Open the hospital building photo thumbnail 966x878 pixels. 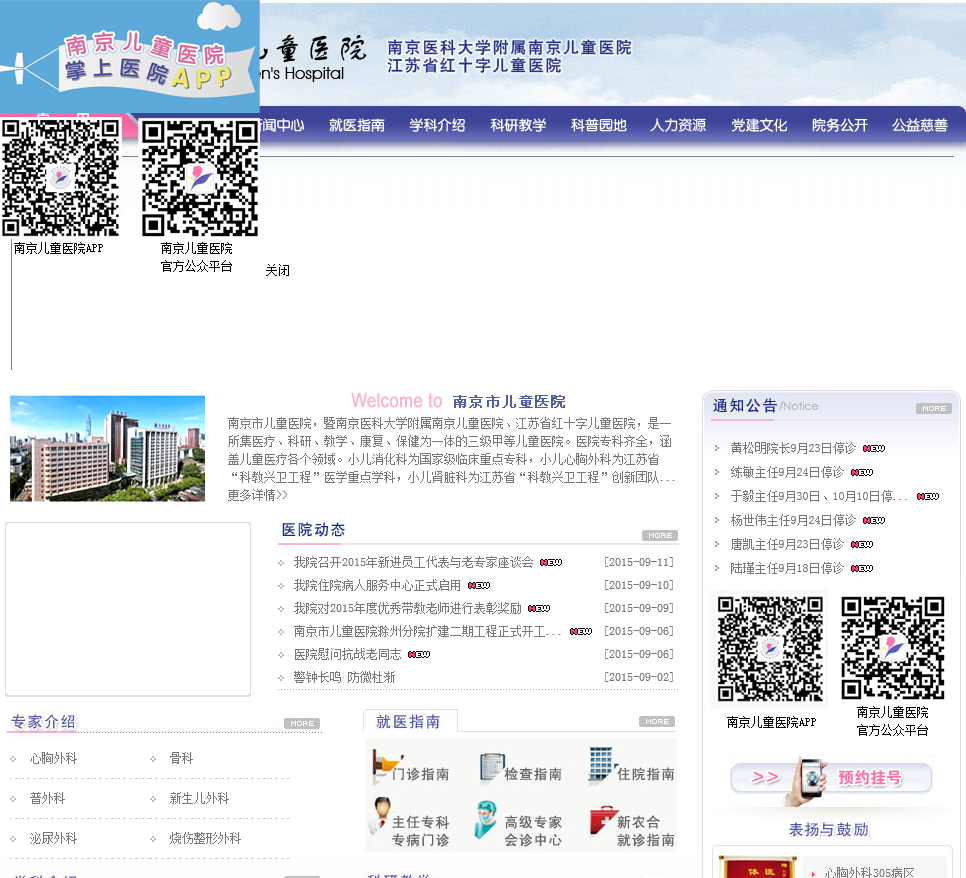(x=107, y=448)
